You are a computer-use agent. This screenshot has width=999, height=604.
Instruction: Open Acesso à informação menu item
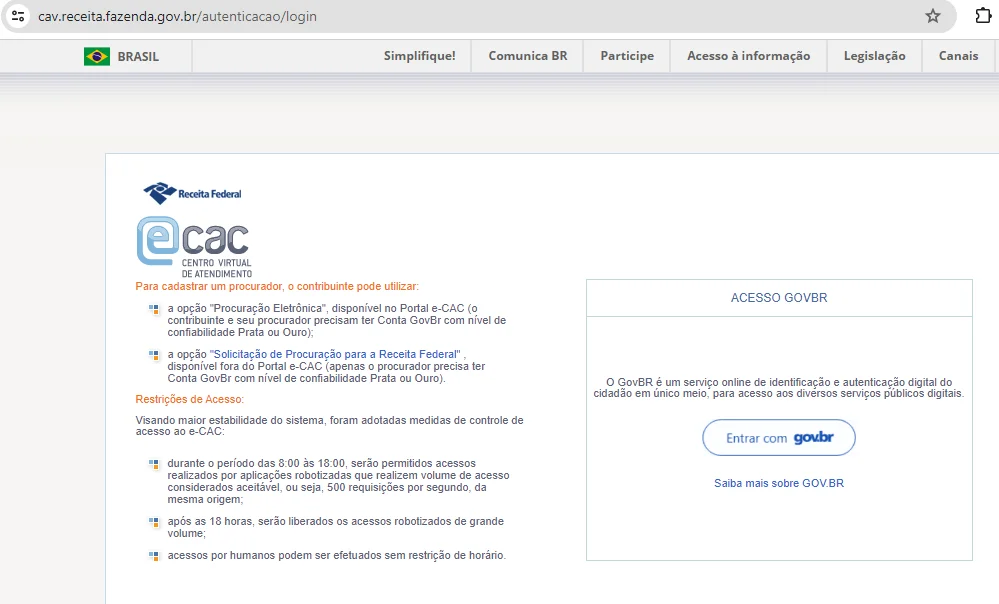tap(748, 56)
